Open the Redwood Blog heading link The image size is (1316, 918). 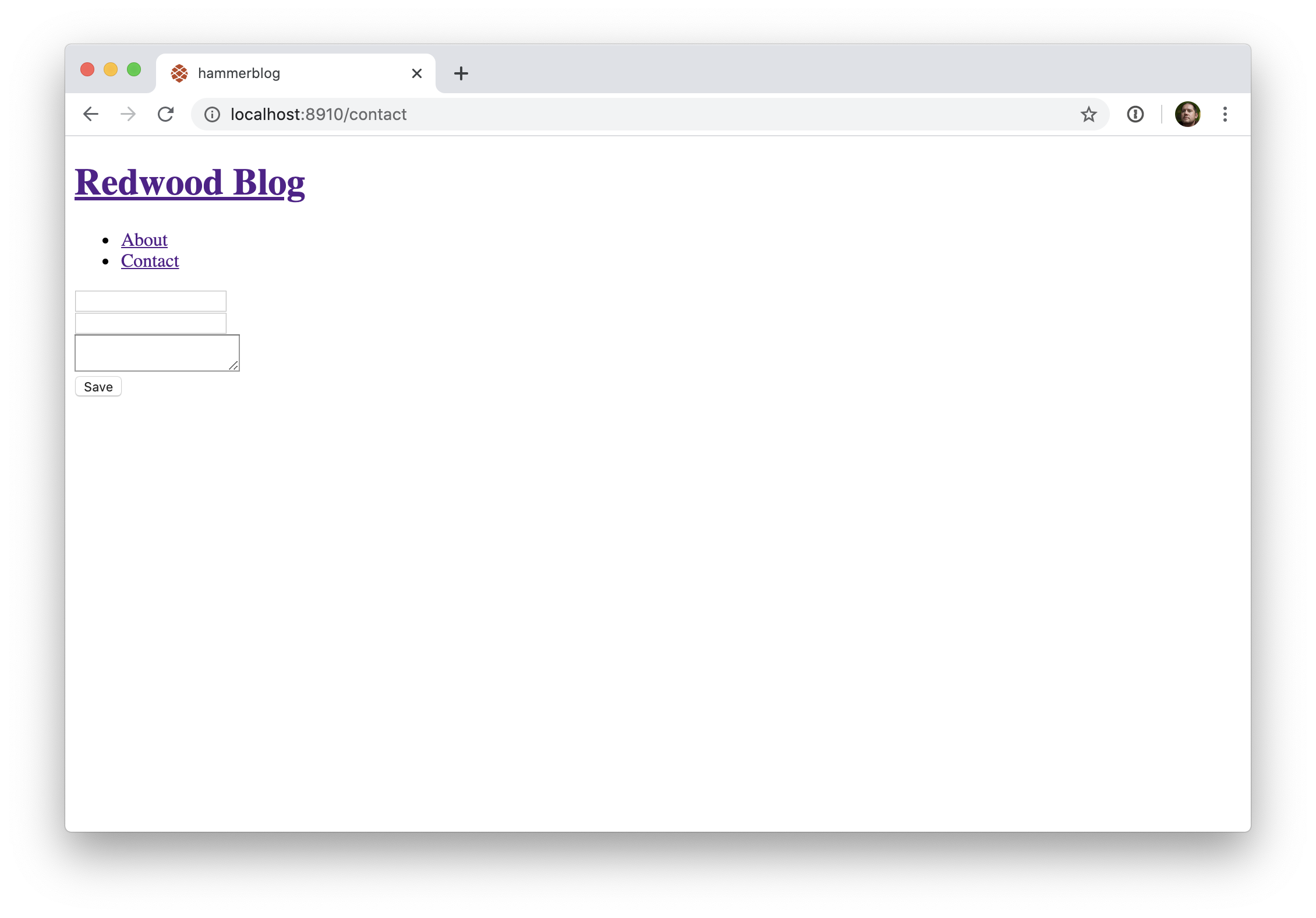pyautogui.click(x=190, y=182)
